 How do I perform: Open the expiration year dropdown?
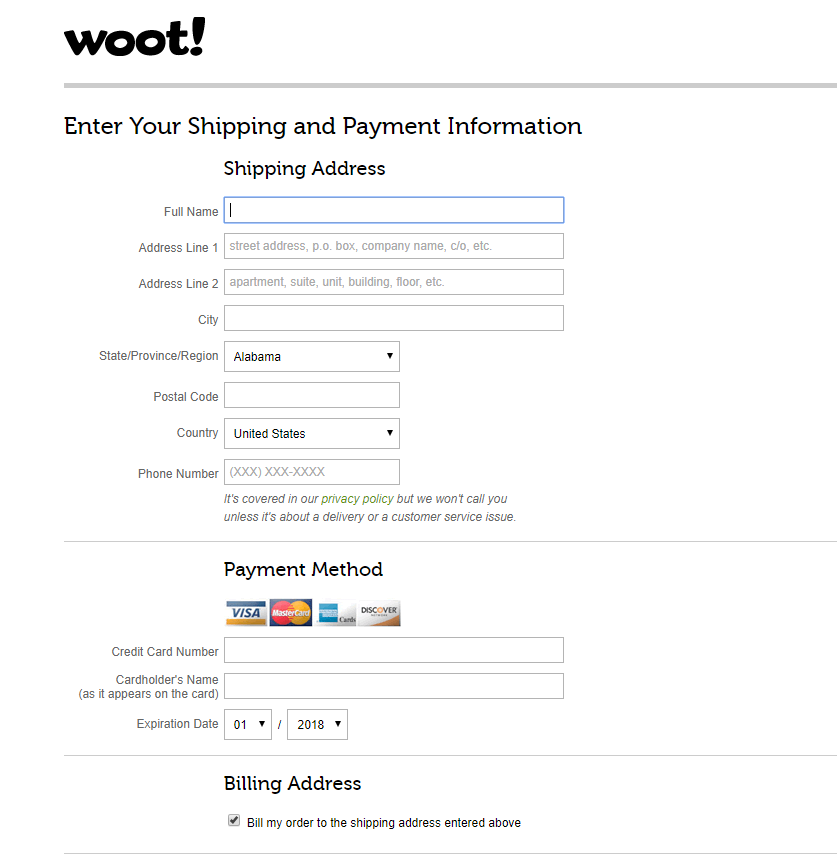[x=317, y=725]
